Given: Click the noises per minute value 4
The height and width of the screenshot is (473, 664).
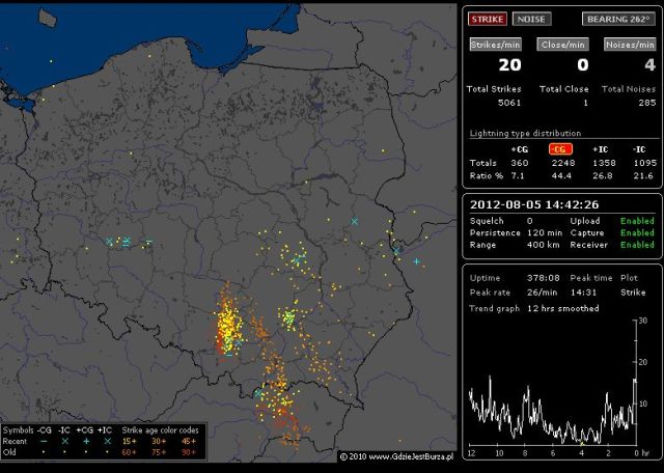Looking at the screenshot, I should [650, 65].
